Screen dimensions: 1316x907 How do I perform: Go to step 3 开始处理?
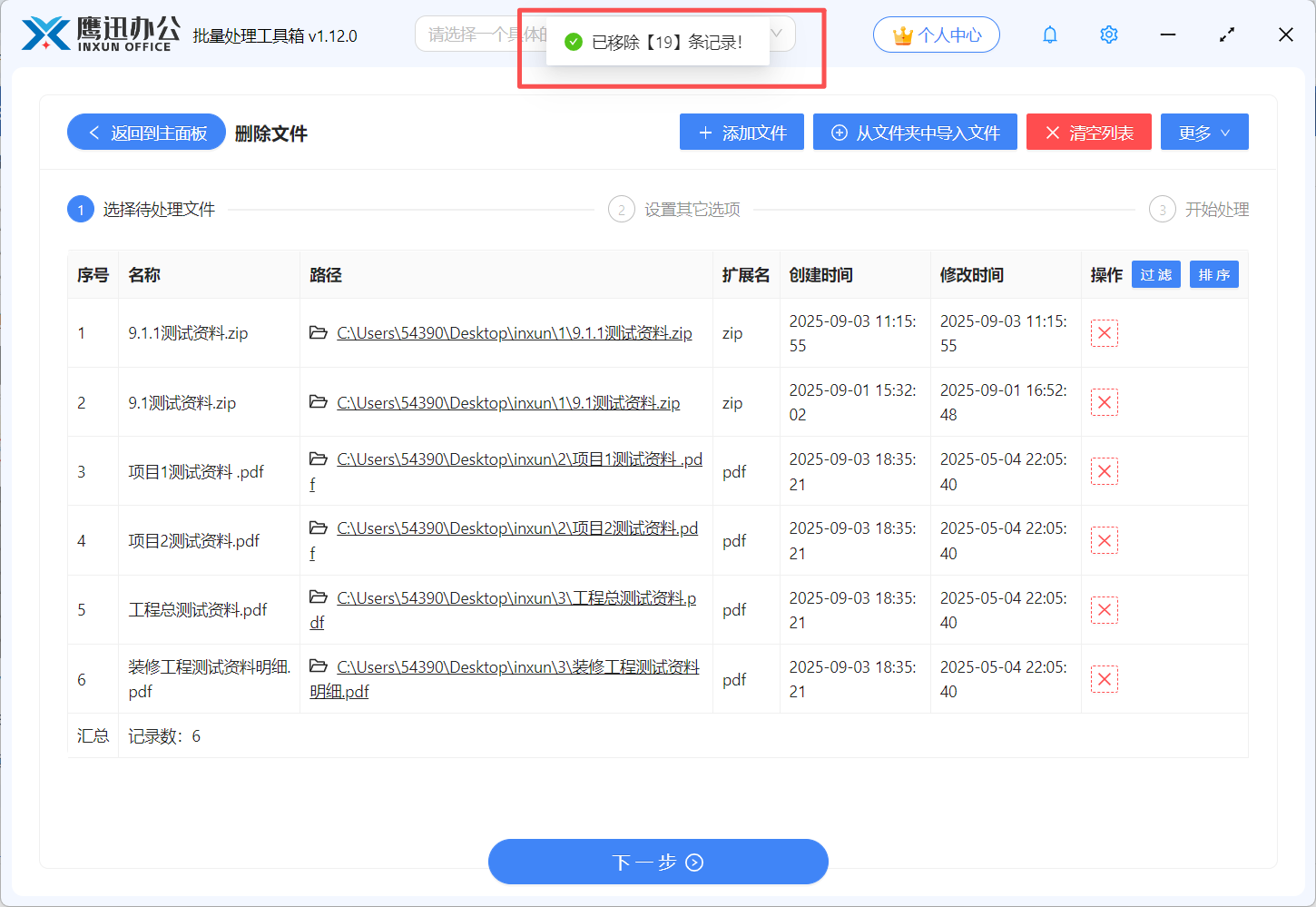click(x=1199, y=210)
